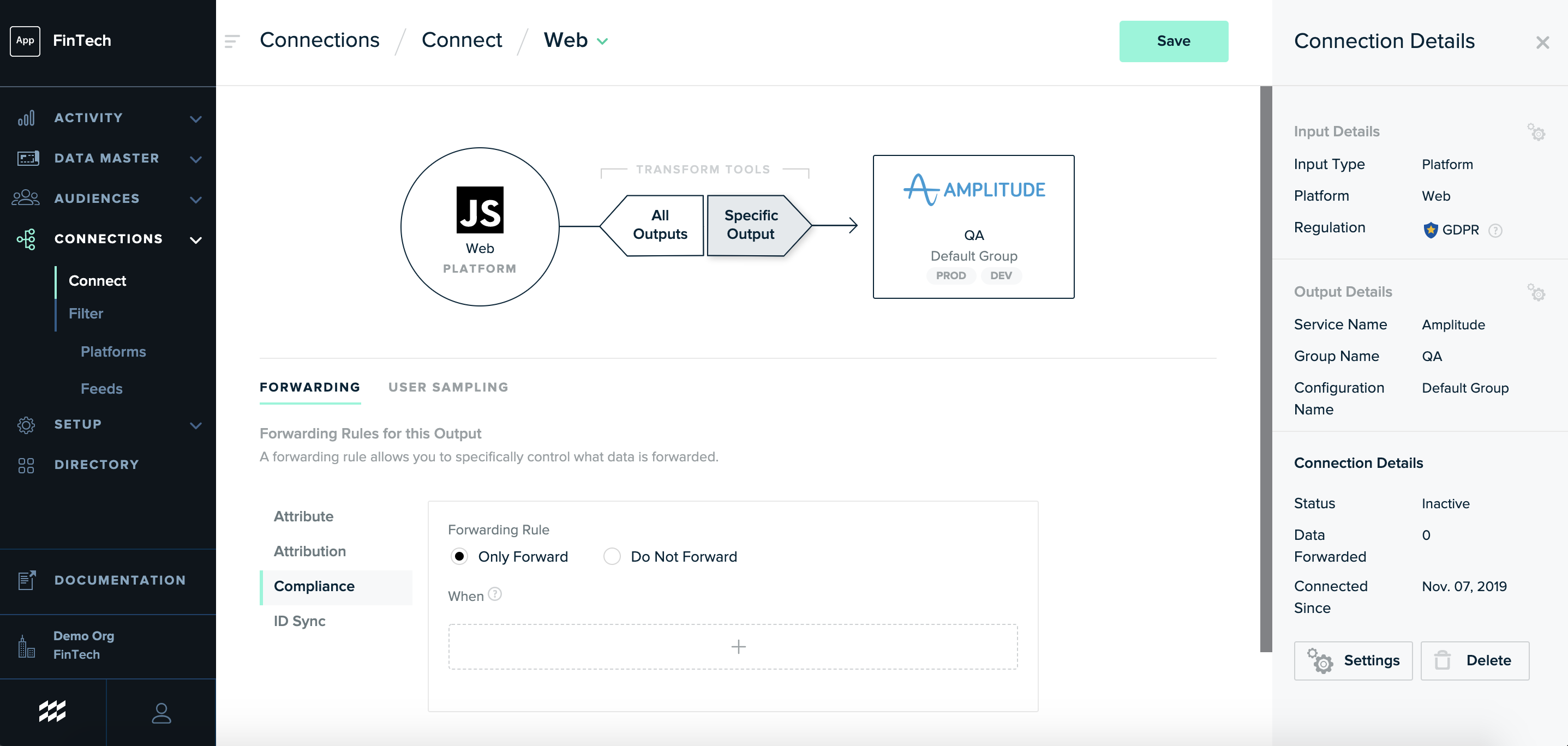Click the JS Web platform icon
The width and height of the screenshot is (1568, 746).
[480, 210]
